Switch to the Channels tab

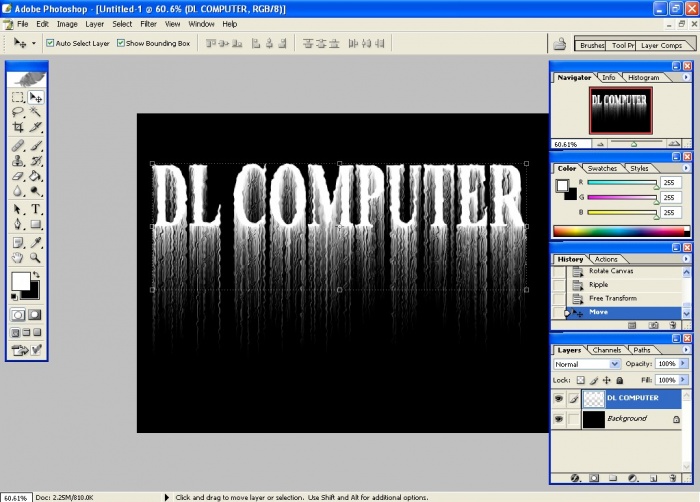607,350
